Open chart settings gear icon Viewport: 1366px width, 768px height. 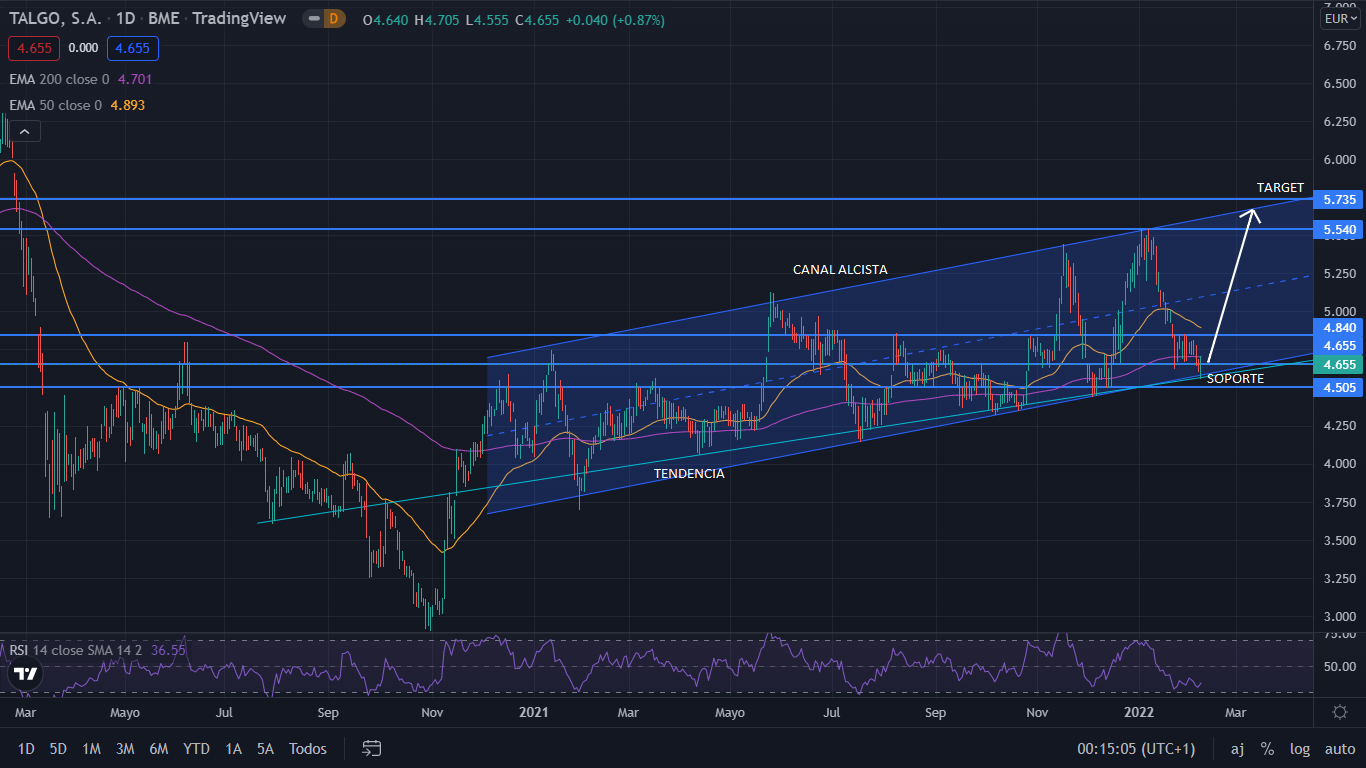click(1339, 711)
